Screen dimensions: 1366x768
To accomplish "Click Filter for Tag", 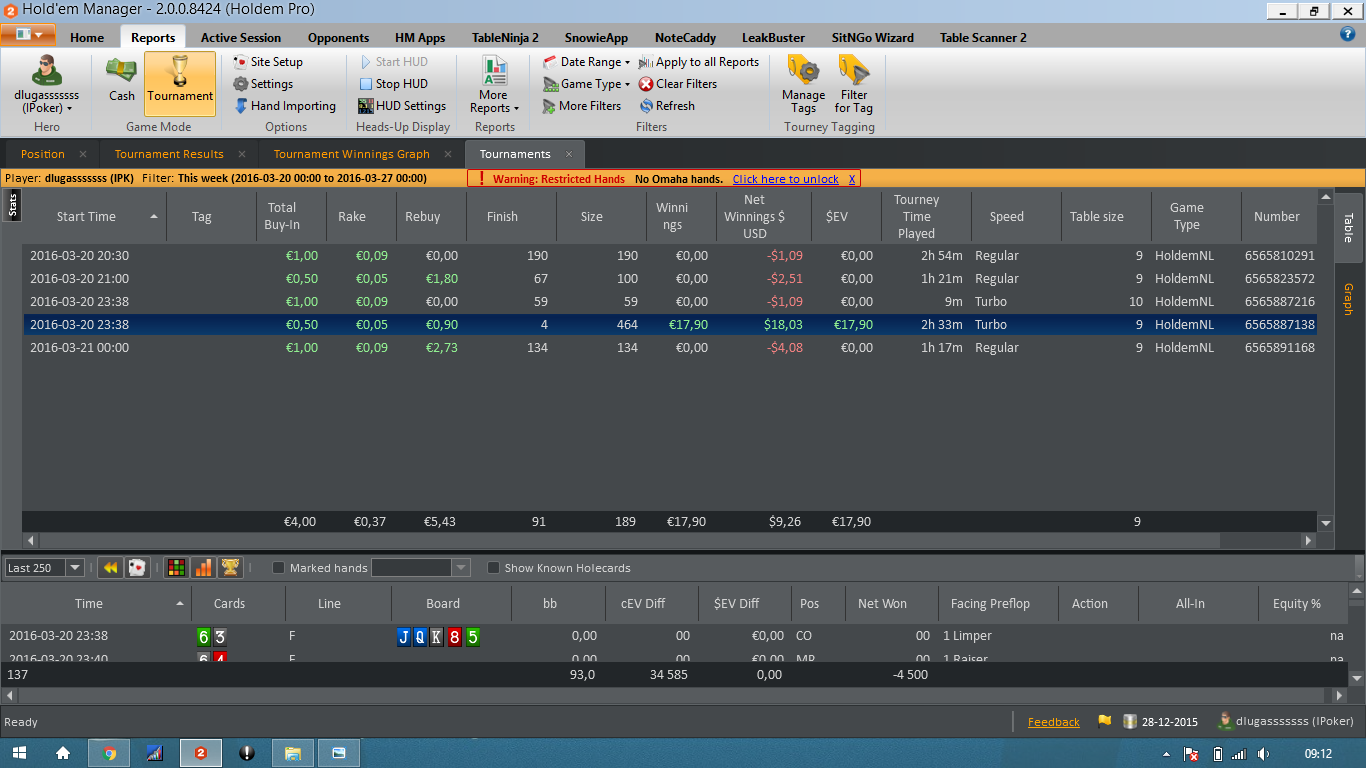I will coord(854,84).
